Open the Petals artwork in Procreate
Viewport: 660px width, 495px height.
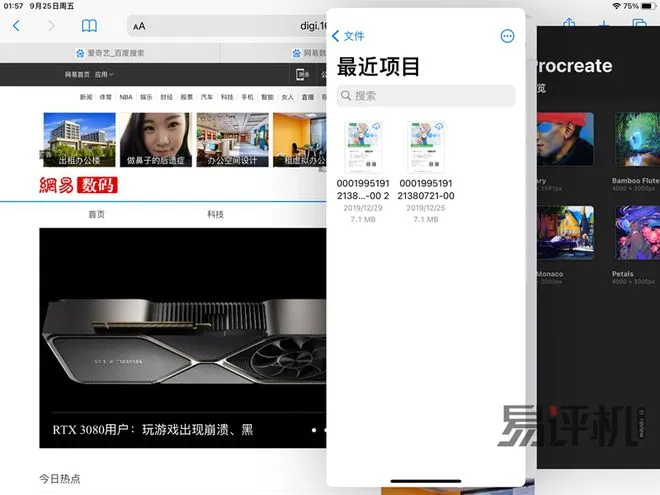tap(637, 232)
